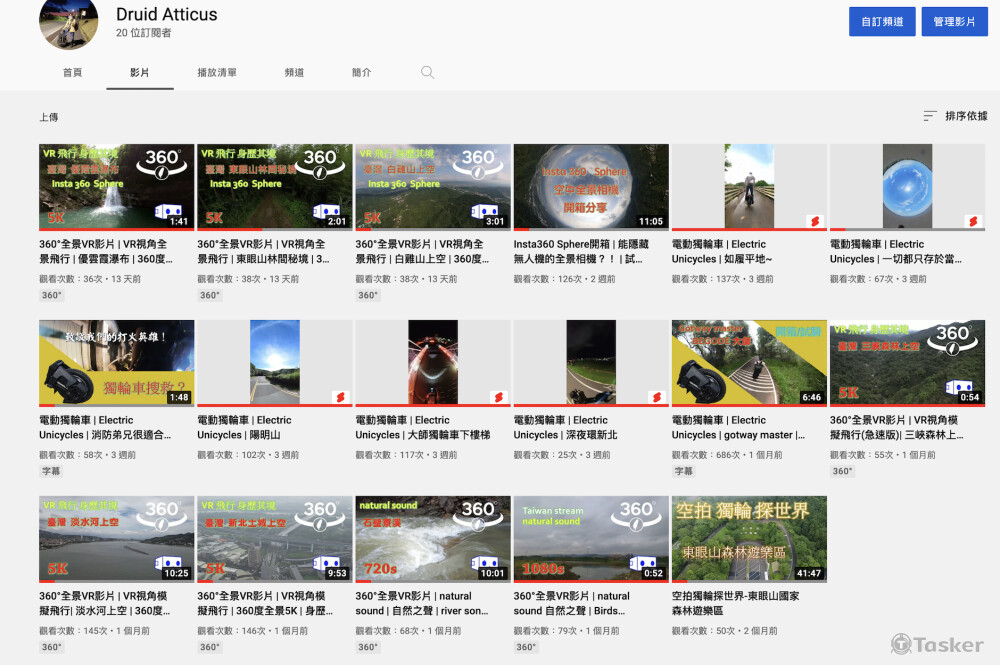Click Shorts icon on 深夜環新北 thumbnail

[x=655, y=397]
